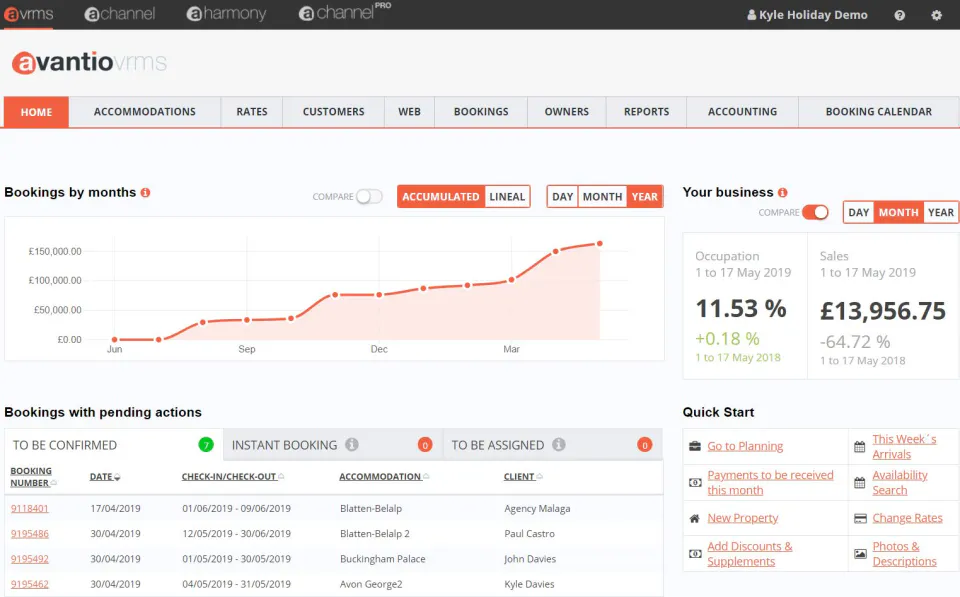Switch chart to Lineal mode
Image resolution: width=960 pixels, height=597 pixels.
507,197
